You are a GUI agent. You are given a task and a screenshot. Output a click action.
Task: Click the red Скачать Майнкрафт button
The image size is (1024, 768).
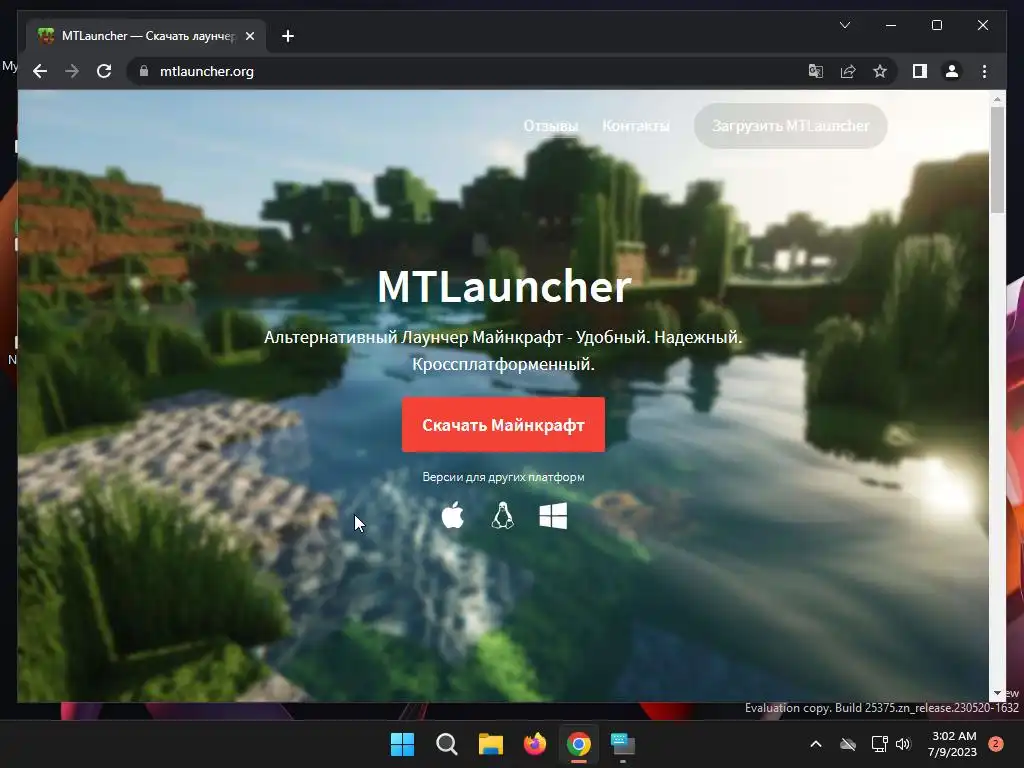[x=503, y=424]
